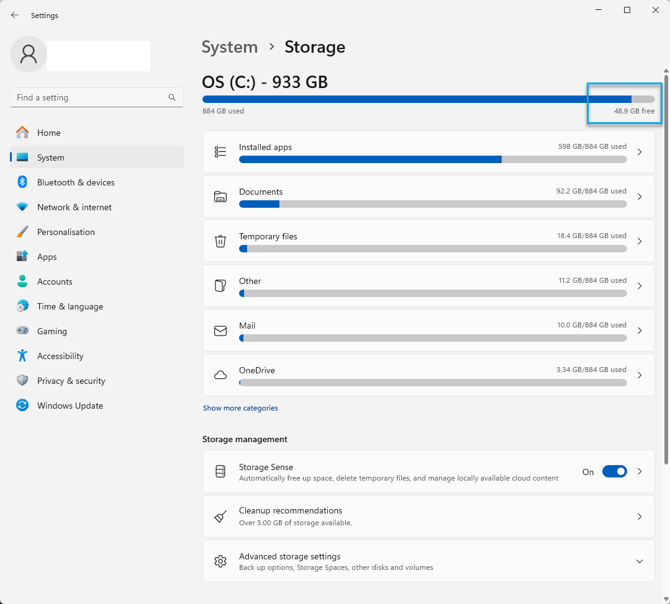Open Mail storage via its chevron

(640, 331)
